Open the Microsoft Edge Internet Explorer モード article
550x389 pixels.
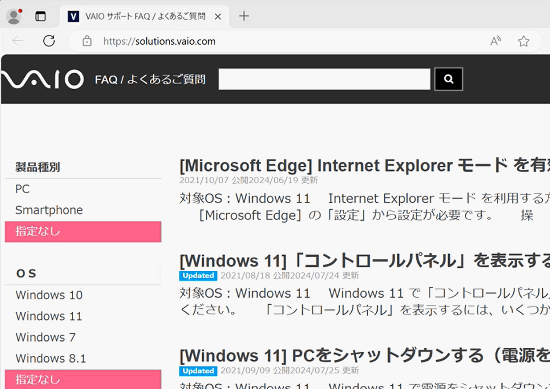click(364, 166)
